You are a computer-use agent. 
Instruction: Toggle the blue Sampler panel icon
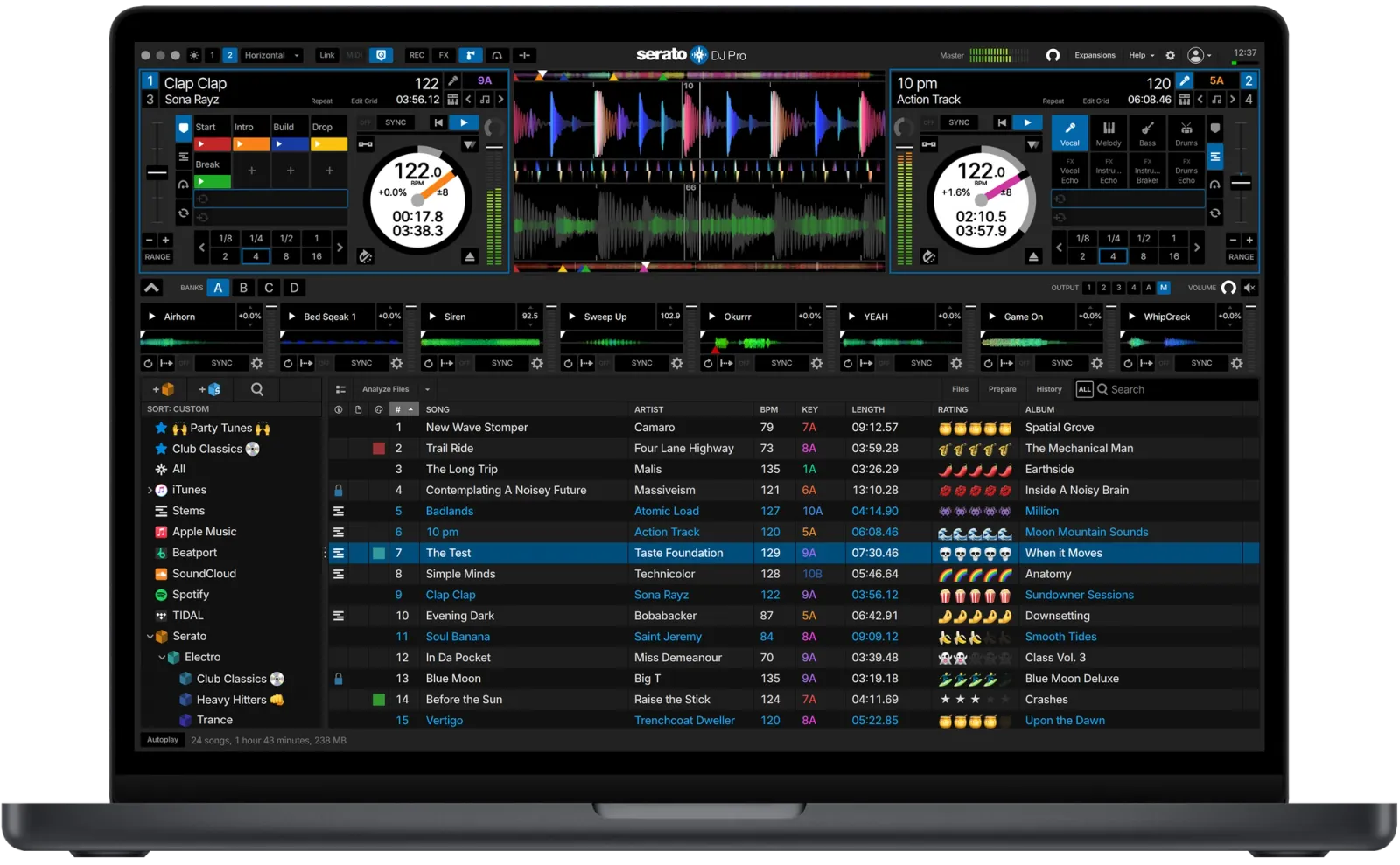tap(470, 55)
